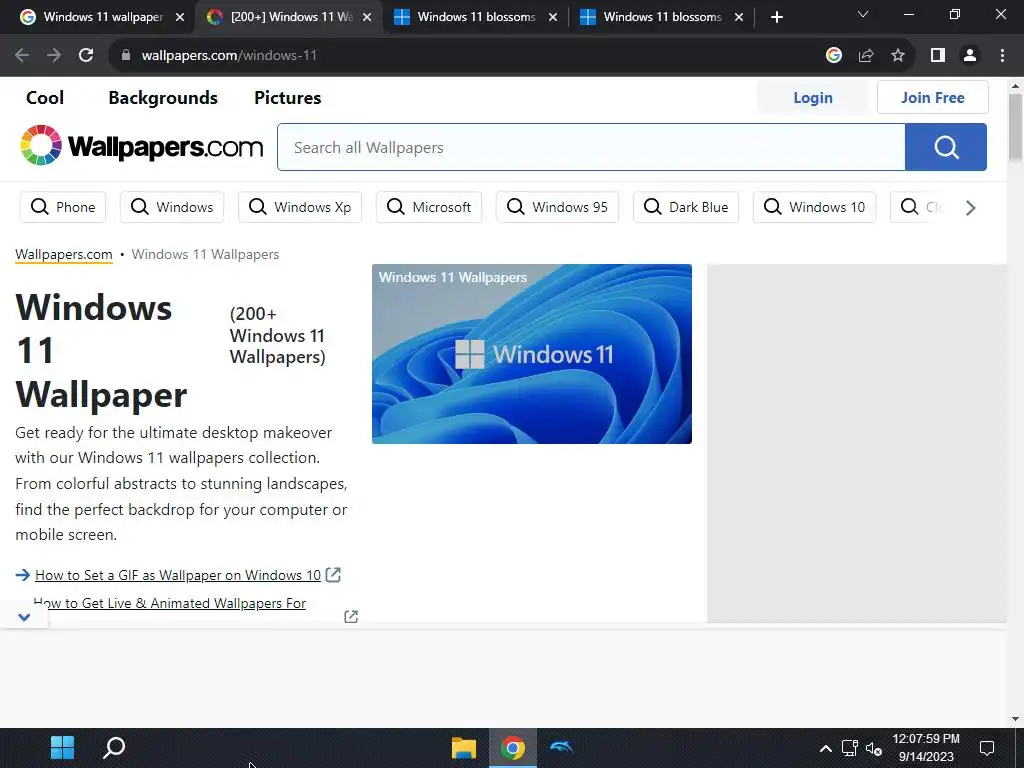Viewport: 1024px width, 768px height.
Task: Click the Wallpapers.com color wheel logo
Action: (x=40, y=145)
